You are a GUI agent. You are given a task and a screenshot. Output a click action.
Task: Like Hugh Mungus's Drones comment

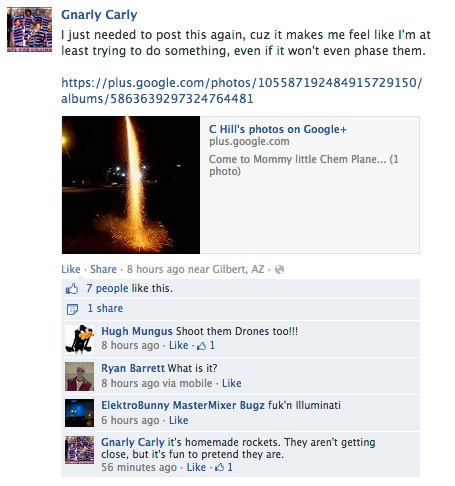179,345
